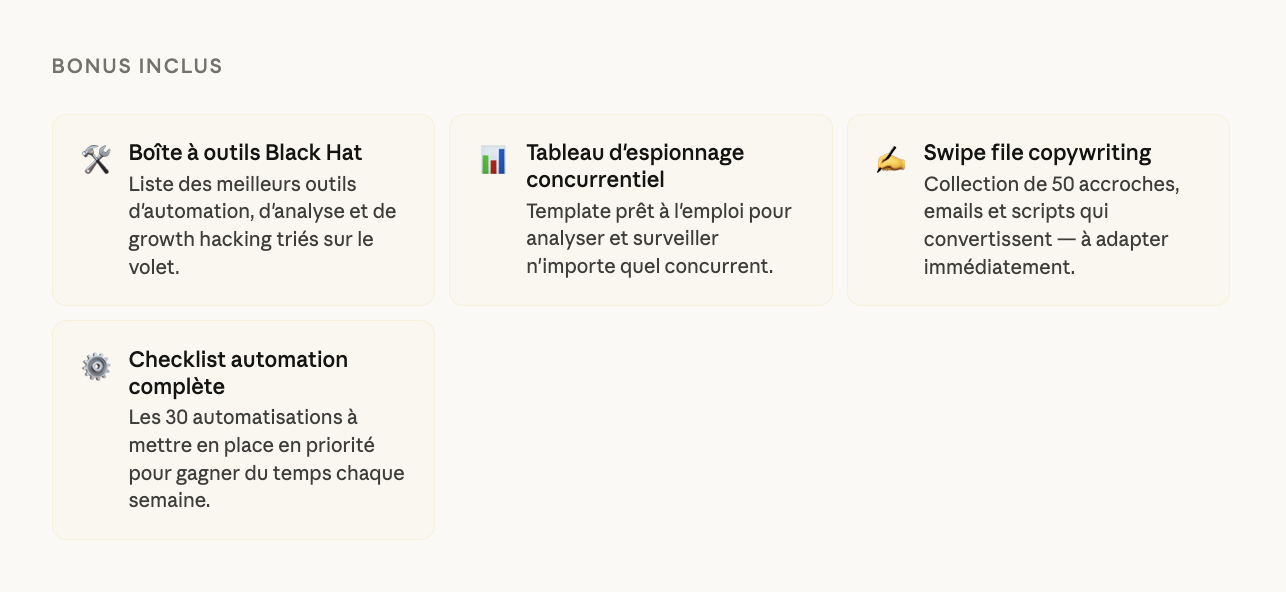Click the writing hand icon
Image resolution: width=1286 pixels, height=592 pixels.
(890, 160)
